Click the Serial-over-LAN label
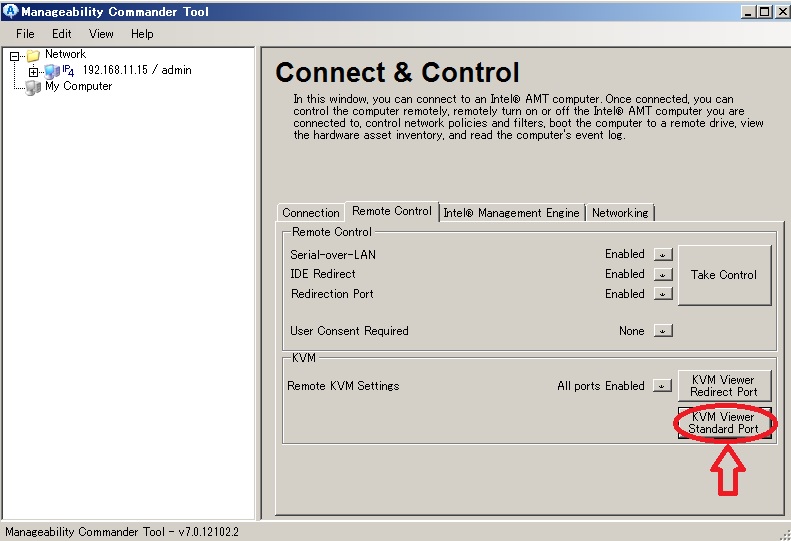 (x=333, y=254)
